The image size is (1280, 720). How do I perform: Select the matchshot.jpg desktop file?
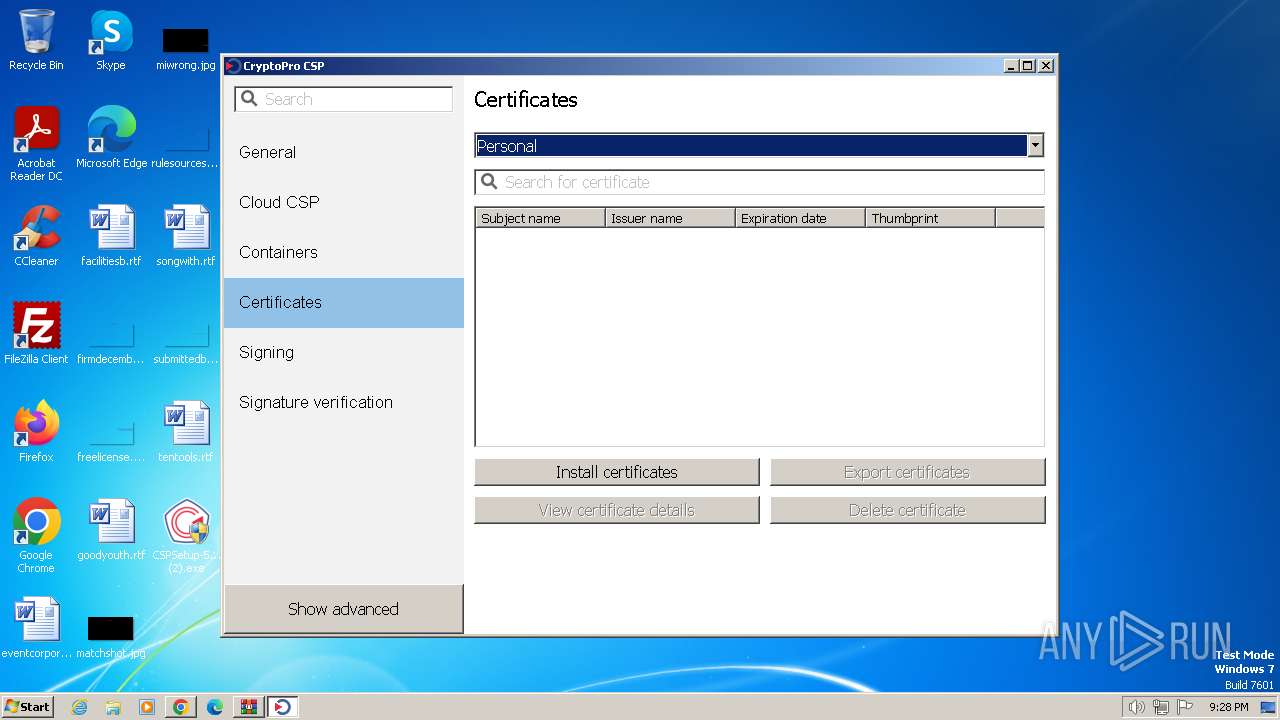[111, 636]
